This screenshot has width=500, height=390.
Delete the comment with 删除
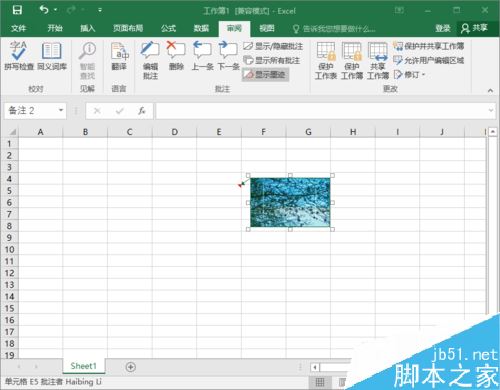tap(176, 56)
